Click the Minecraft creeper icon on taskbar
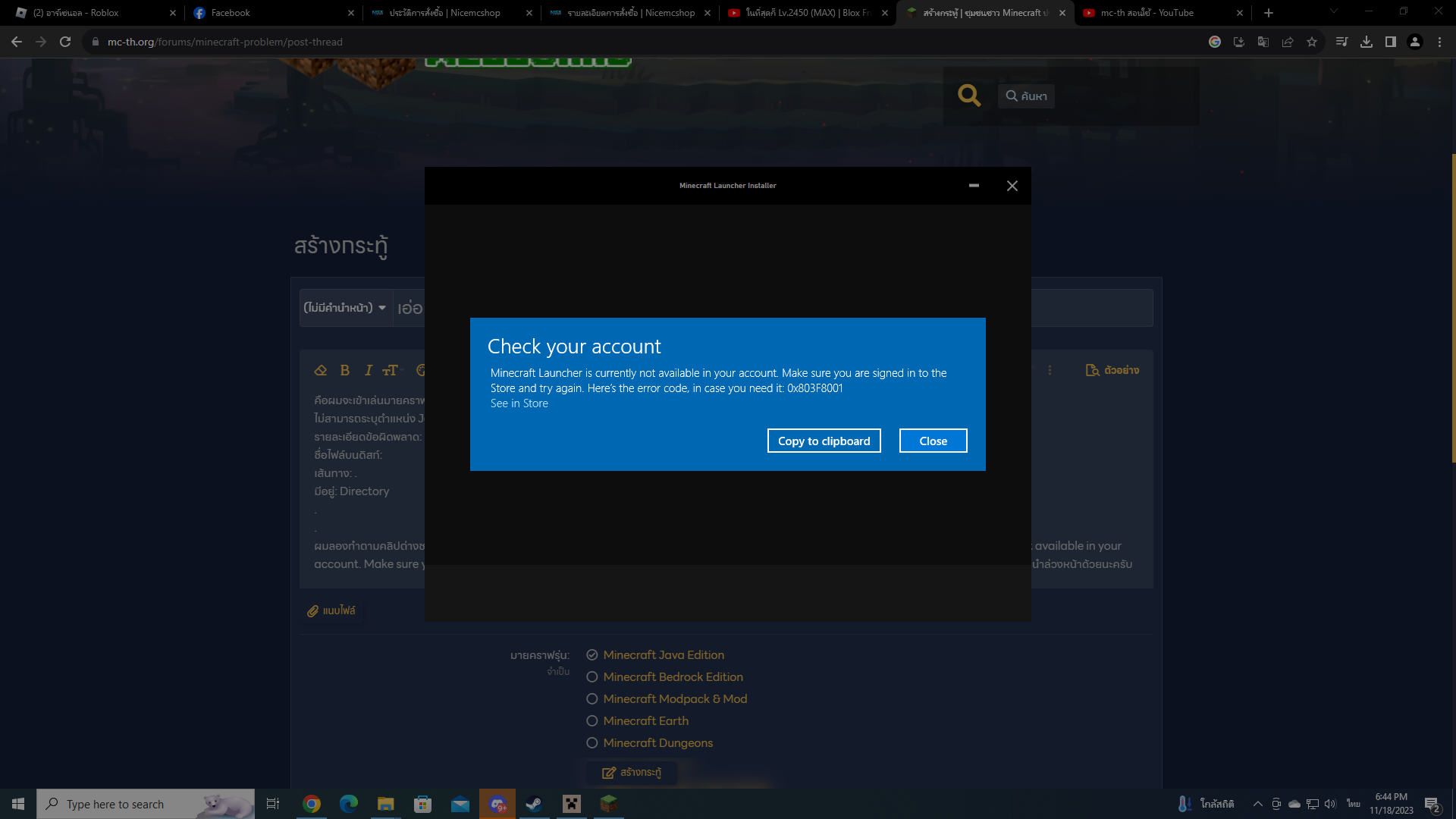This screenshot has width=1456, height=819. pos(572,804)
